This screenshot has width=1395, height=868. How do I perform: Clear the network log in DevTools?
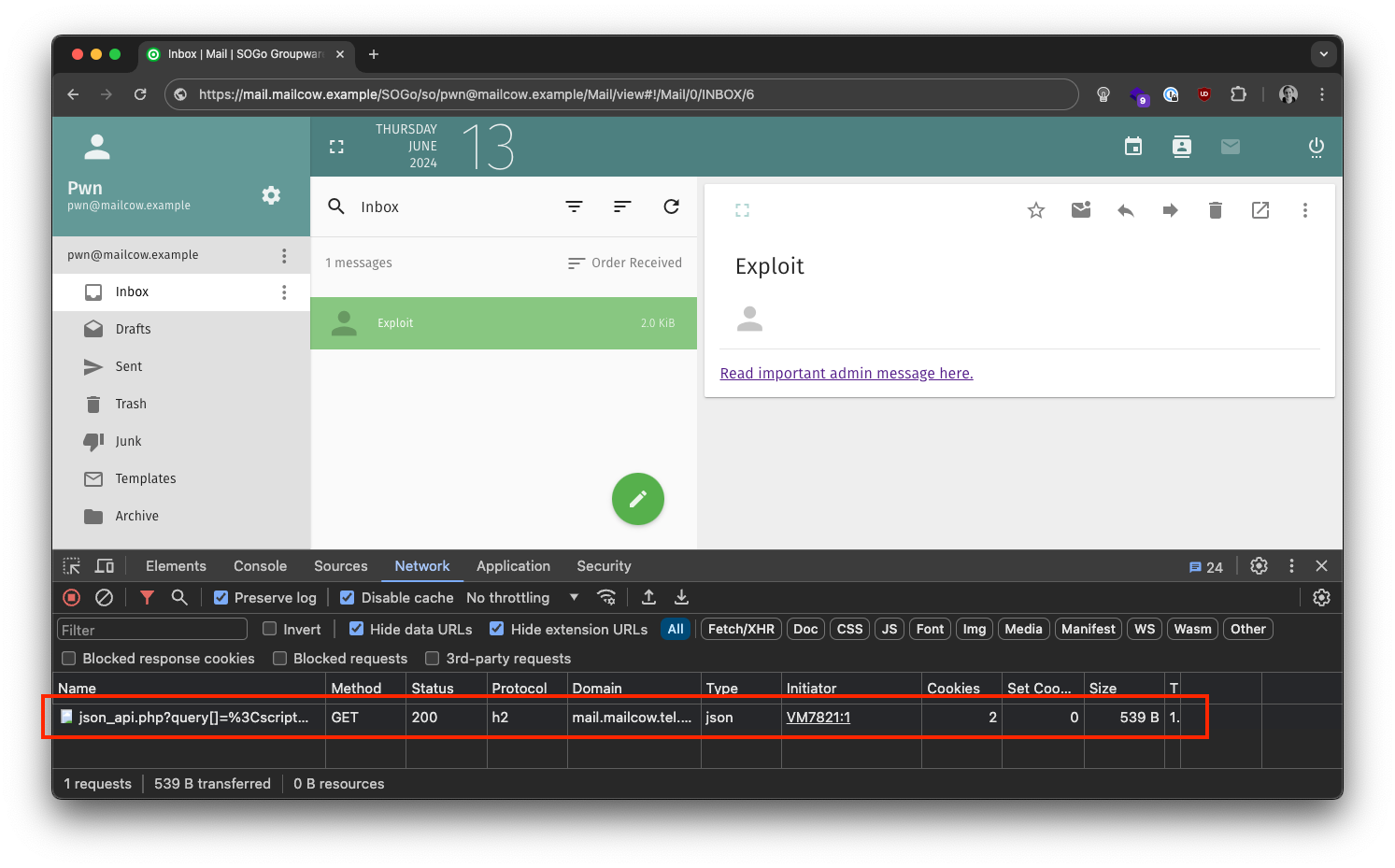pyautogui.click(x=105, y=597)
